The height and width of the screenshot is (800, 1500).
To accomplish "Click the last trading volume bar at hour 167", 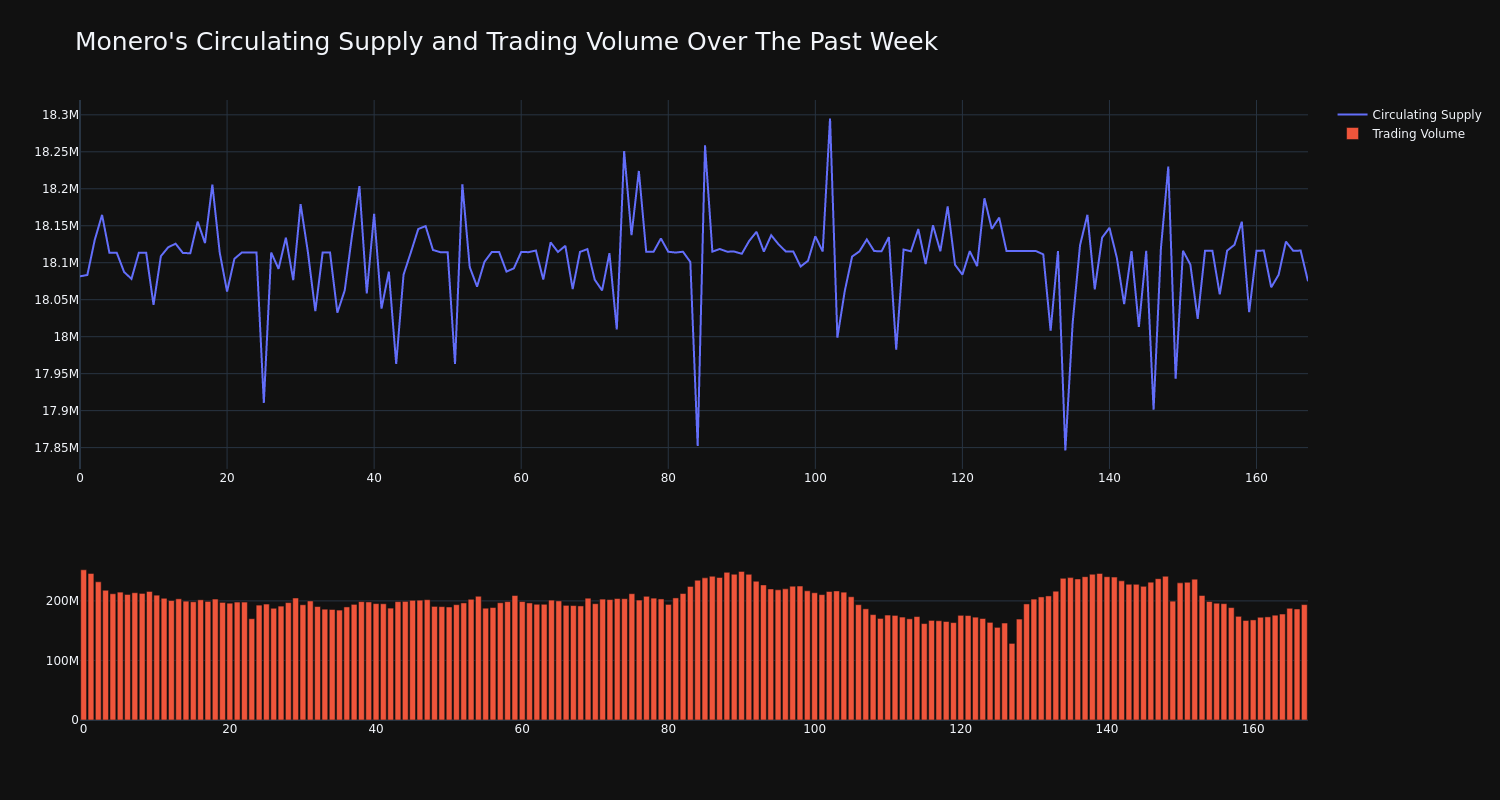I will [x=1304, y=662].
